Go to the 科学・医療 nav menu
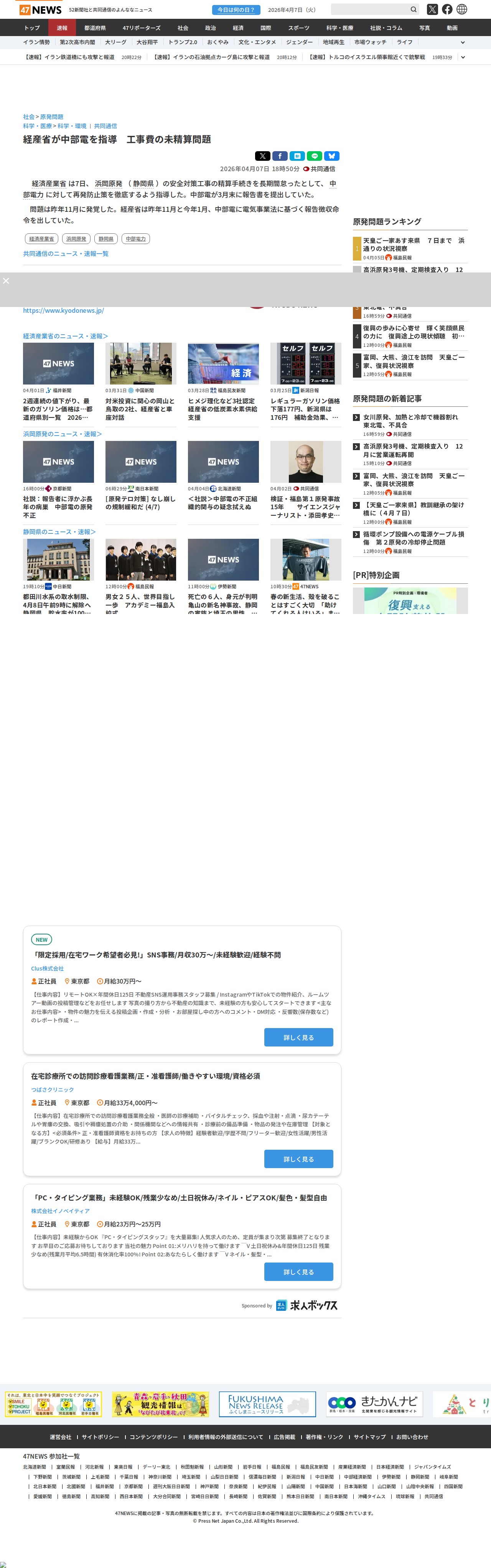The width and height of the screenshot is (491, 1568). pos(339,28)
